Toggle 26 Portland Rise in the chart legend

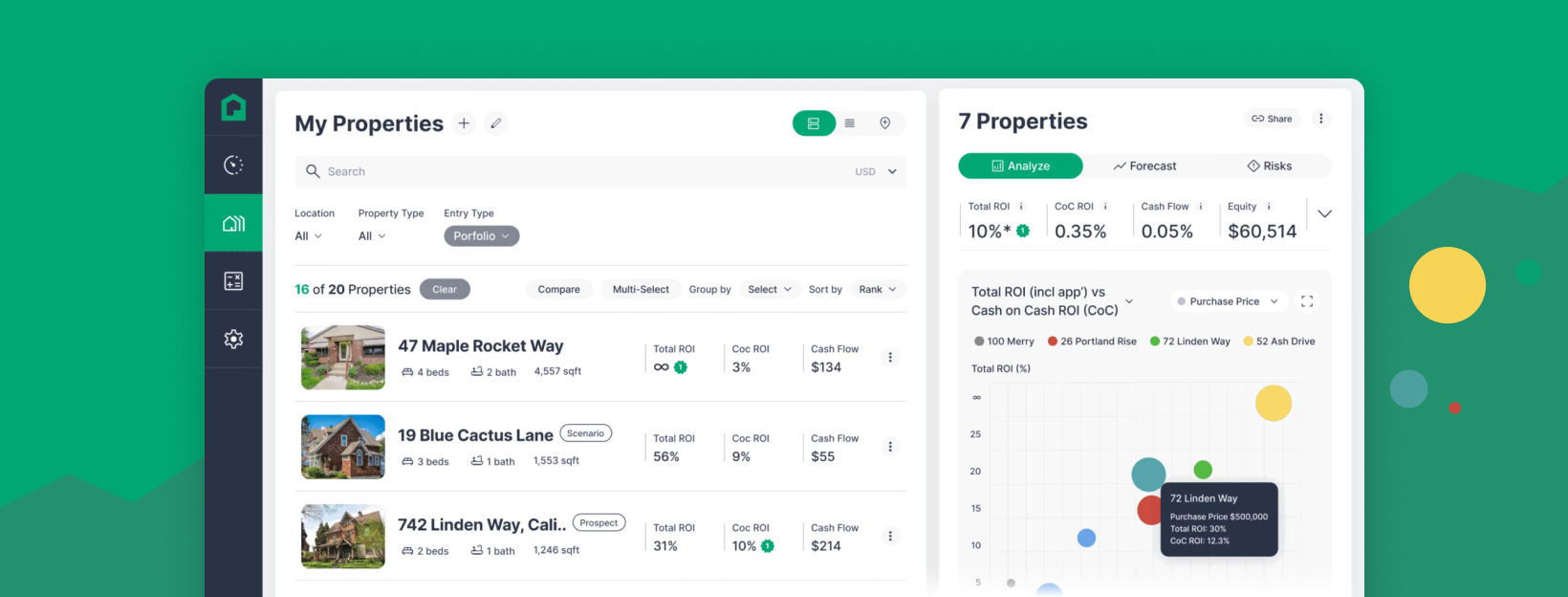[1092, 342]
